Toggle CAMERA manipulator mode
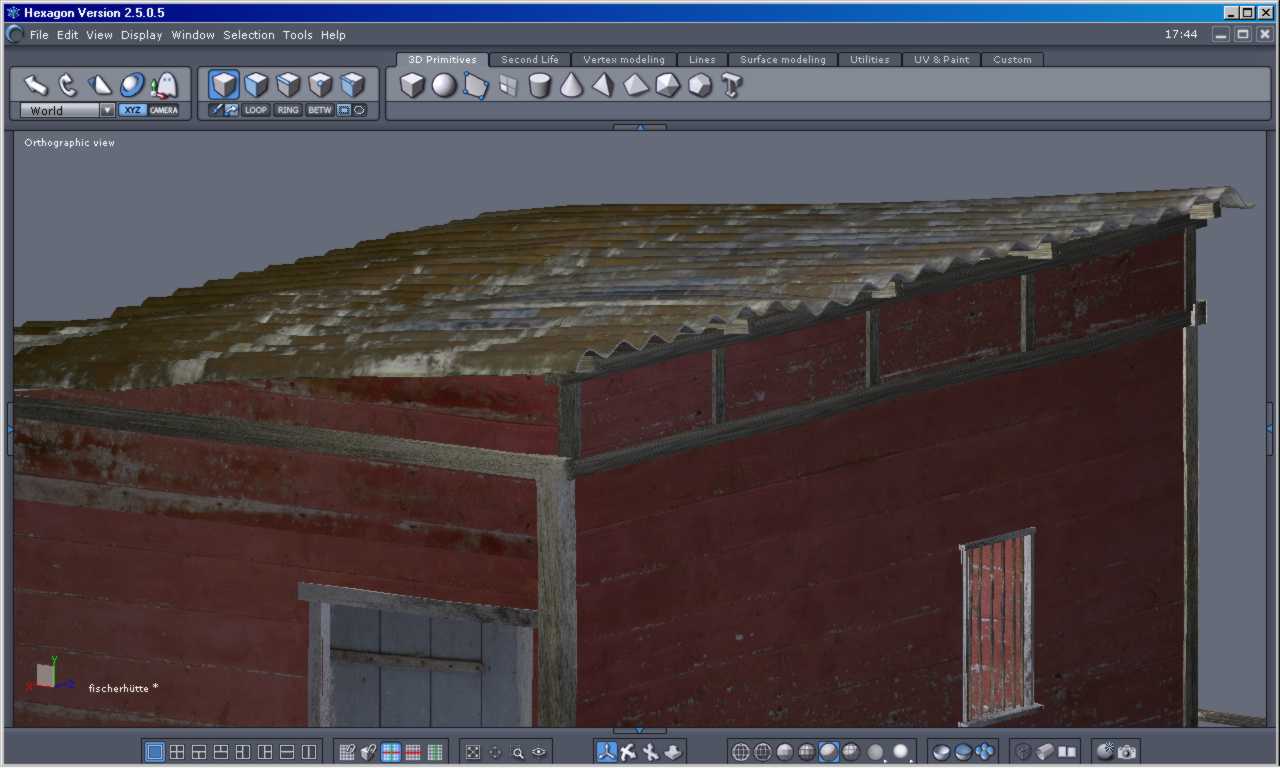Viewport: 1280px width, 768px height. [x=164, y=110]
